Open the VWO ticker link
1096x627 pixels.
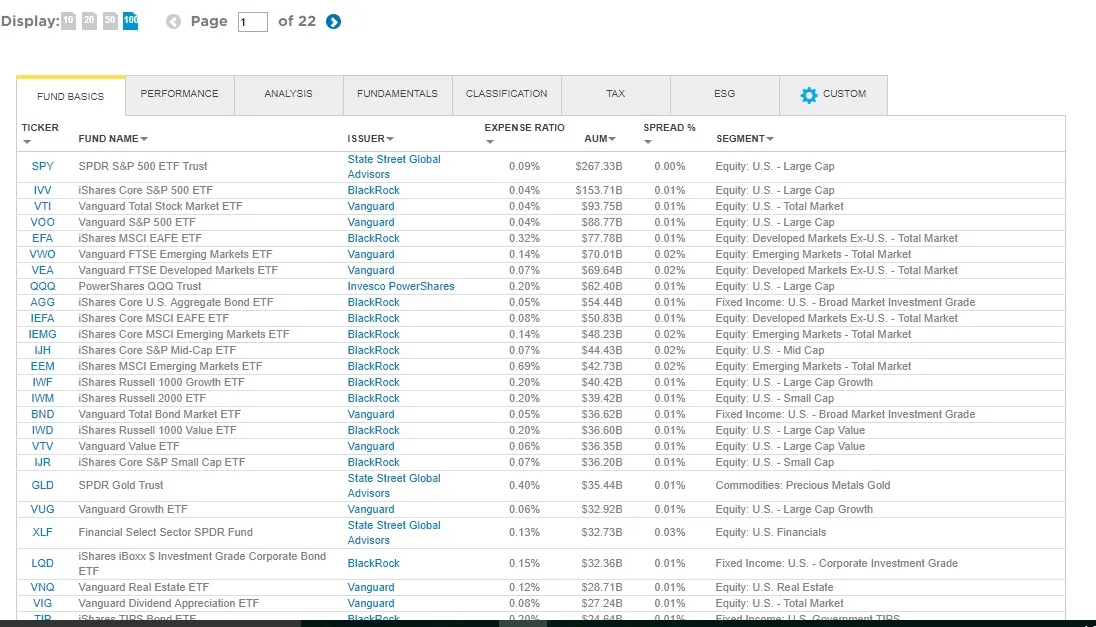coord(43,254)
